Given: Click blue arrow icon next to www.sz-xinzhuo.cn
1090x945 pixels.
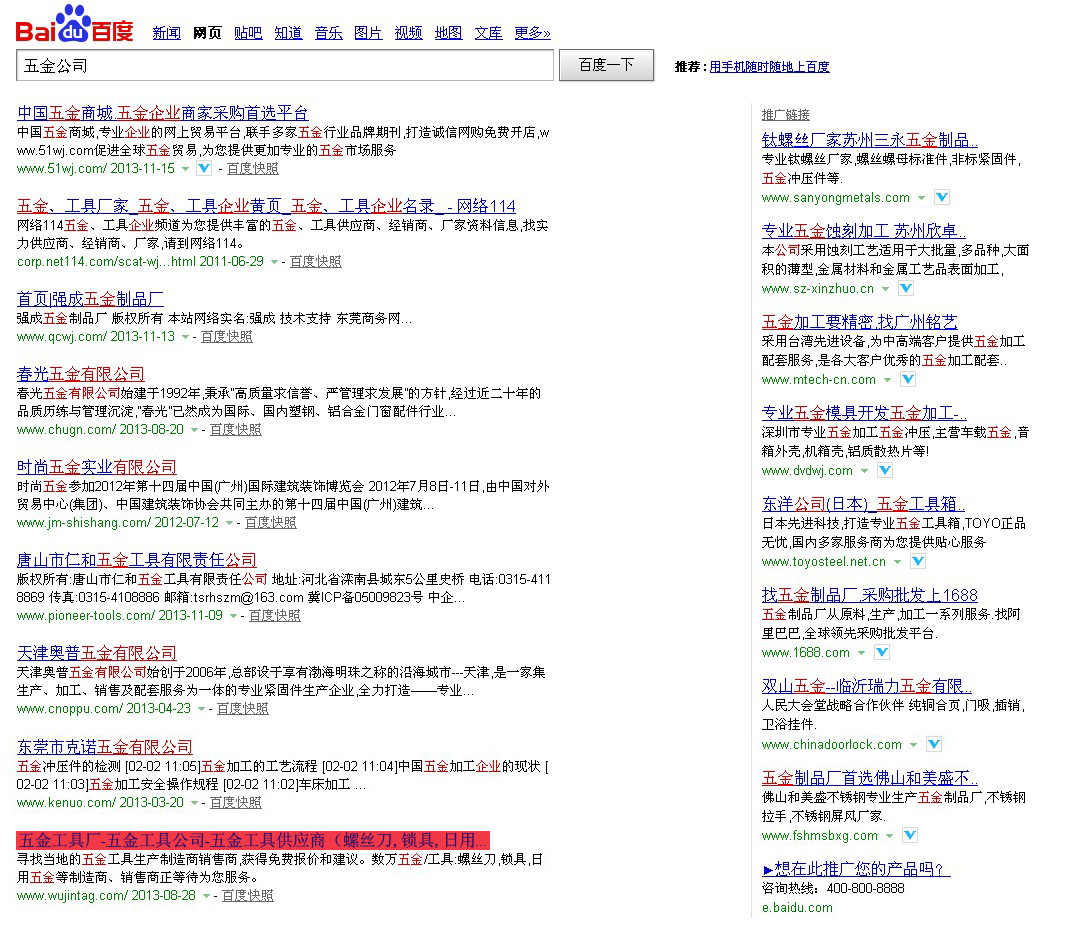Looking at the screenshot, I should point(905,288).
